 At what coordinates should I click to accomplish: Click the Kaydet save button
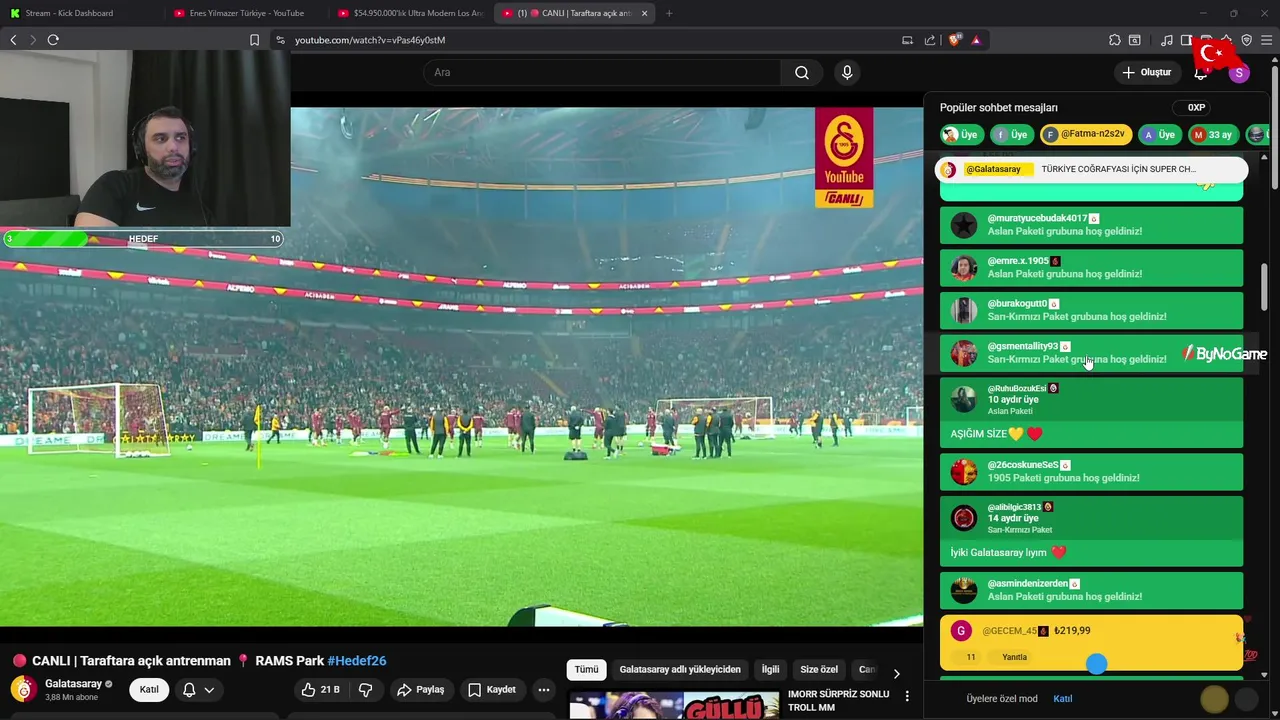pos(492,689)
